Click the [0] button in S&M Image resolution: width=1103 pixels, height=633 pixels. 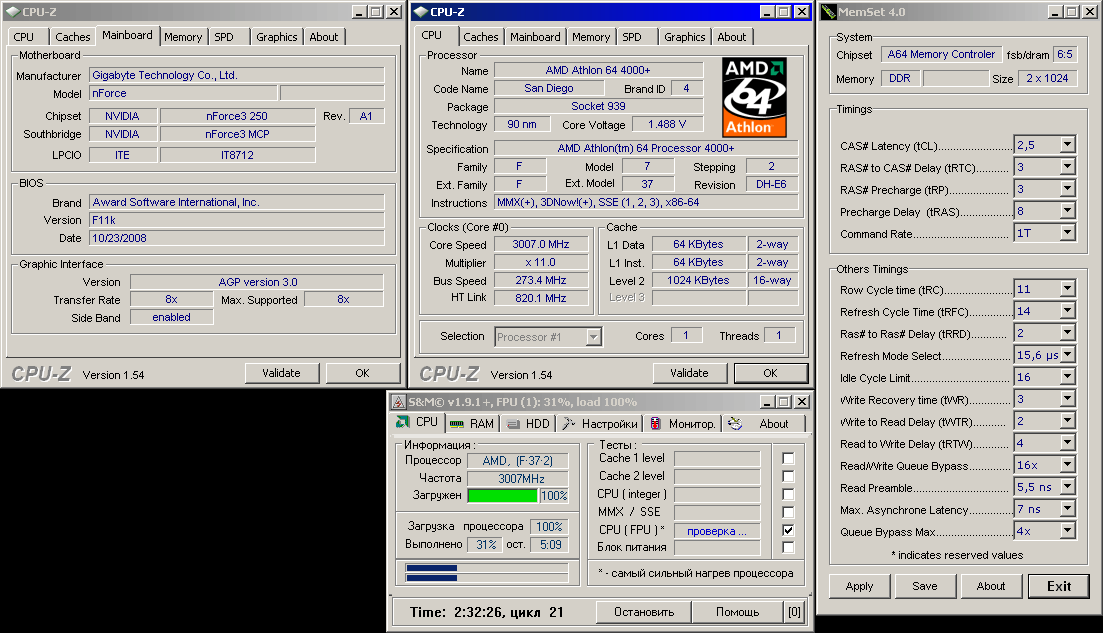(794, 612)
